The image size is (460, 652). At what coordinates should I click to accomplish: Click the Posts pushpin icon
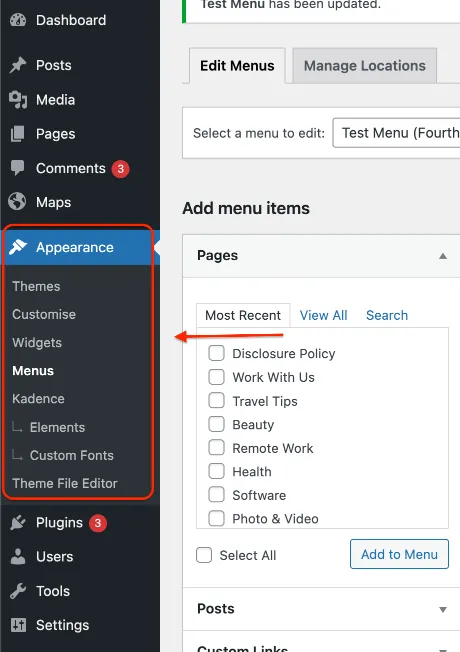click(18, 65)
